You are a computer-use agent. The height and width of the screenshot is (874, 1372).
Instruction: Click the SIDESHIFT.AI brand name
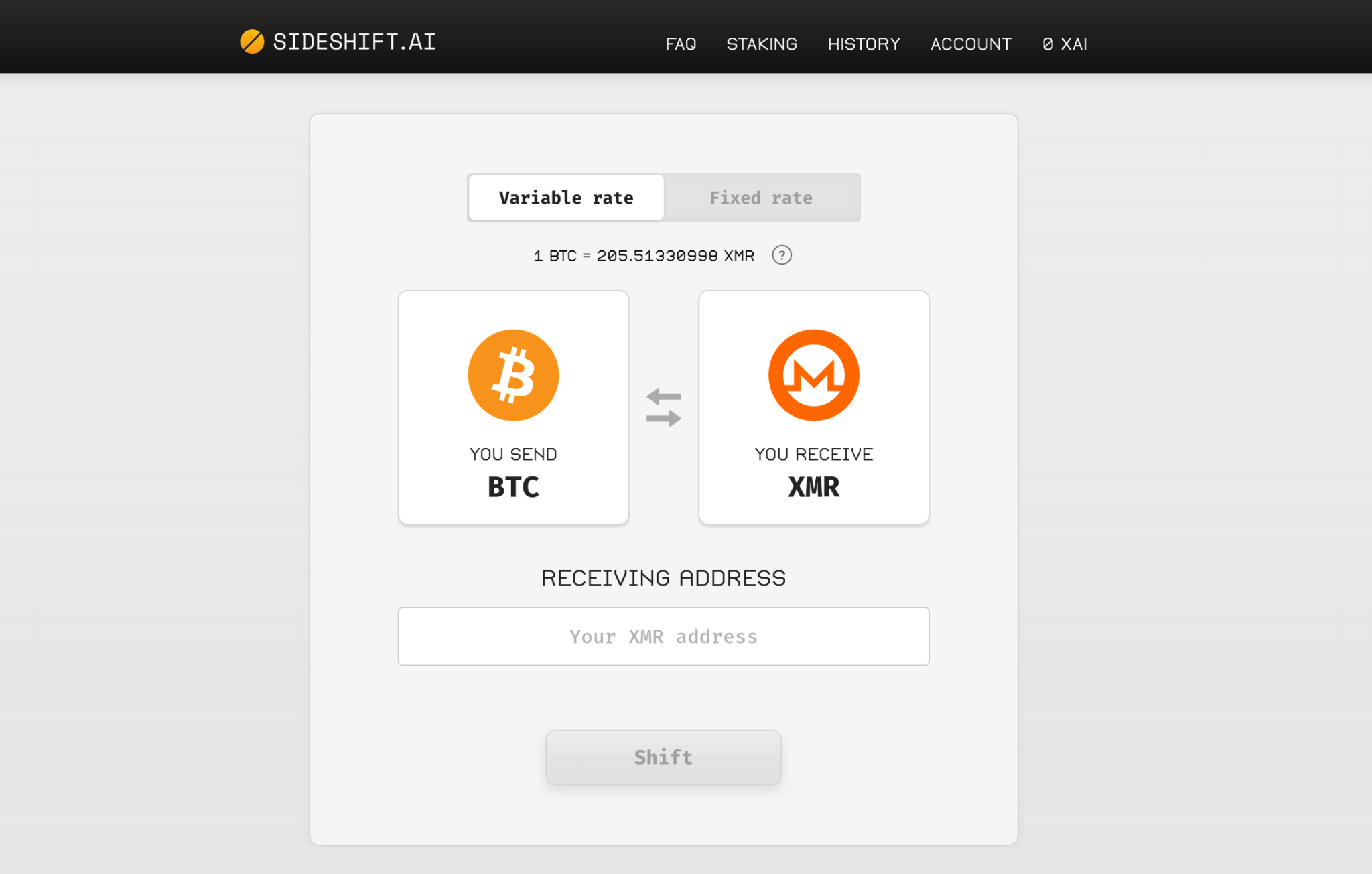click(x=354, y=42)
